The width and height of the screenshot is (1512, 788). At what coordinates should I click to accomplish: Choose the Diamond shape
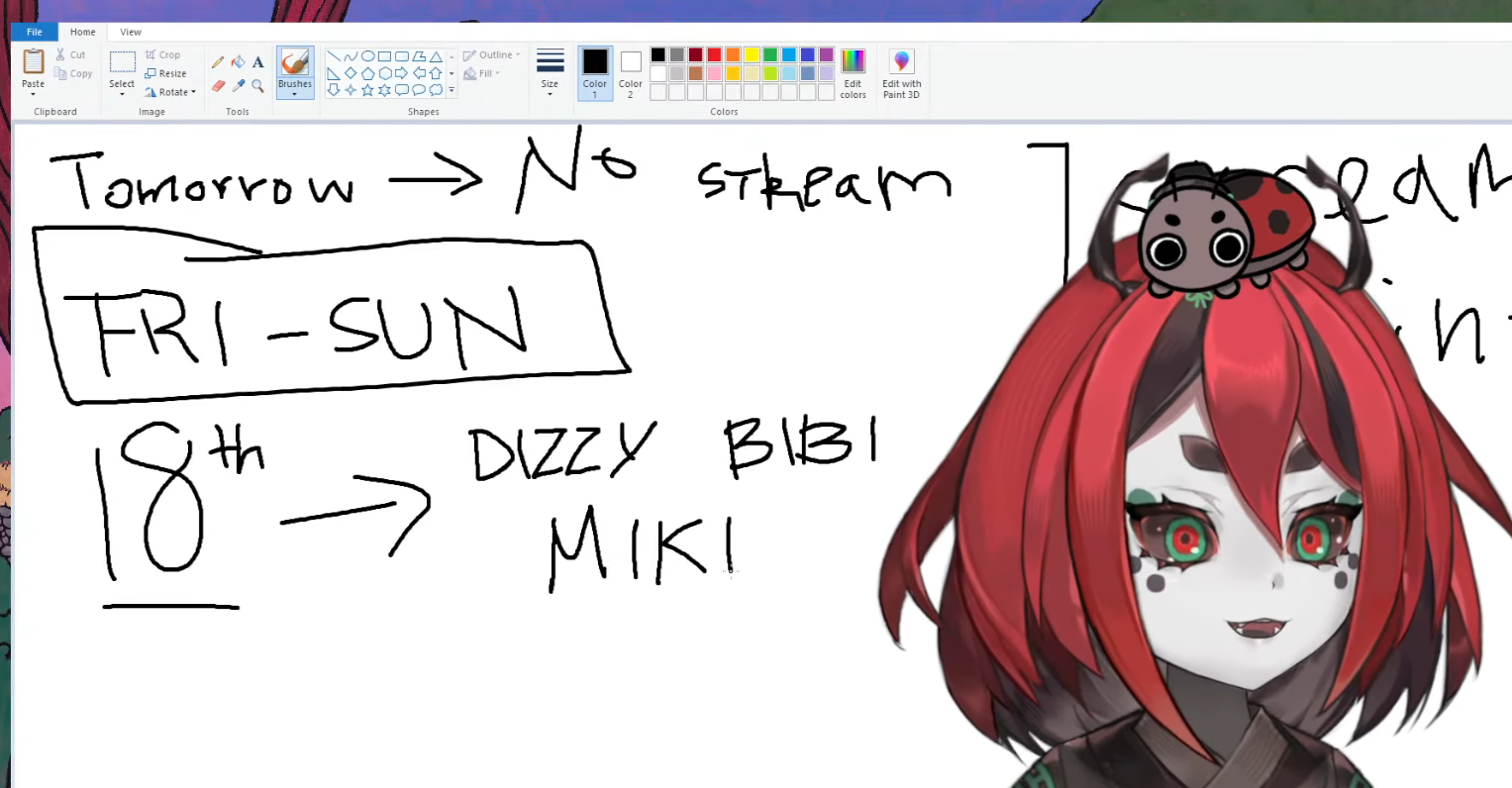(x=351, y=73)
